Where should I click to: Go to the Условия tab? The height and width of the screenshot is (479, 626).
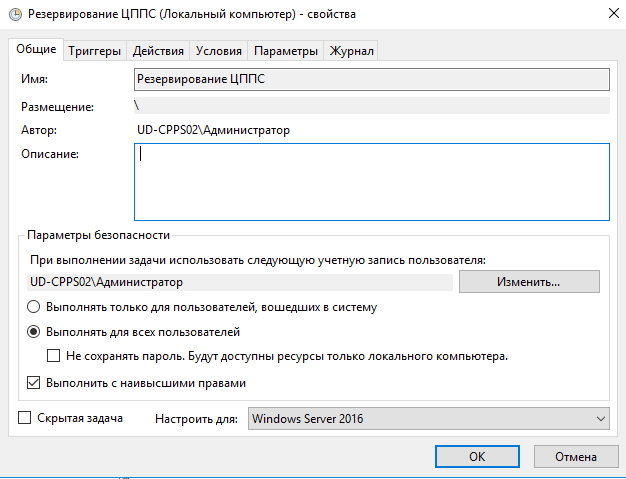[219, 51]
